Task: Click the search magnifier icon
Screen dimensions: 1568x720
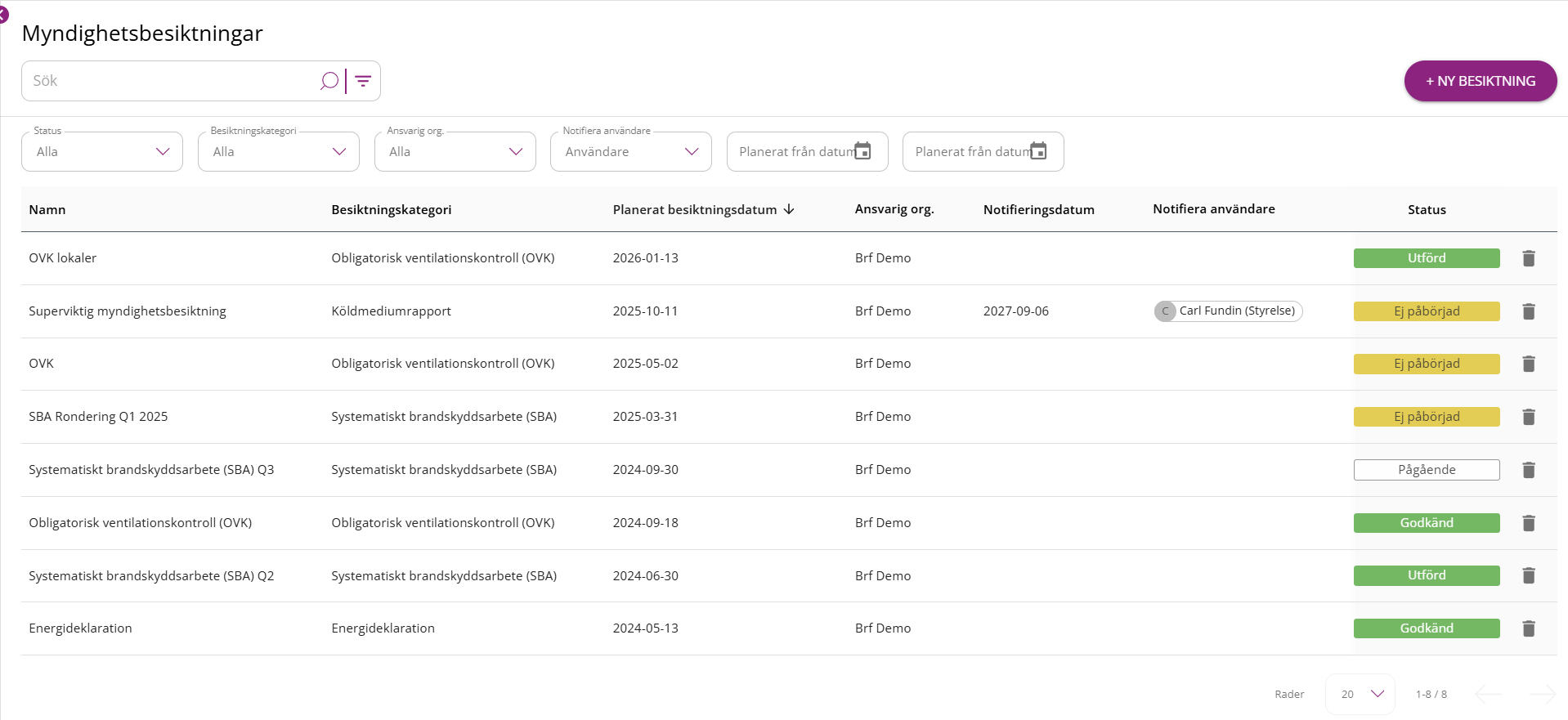Action: click(329, 81)
